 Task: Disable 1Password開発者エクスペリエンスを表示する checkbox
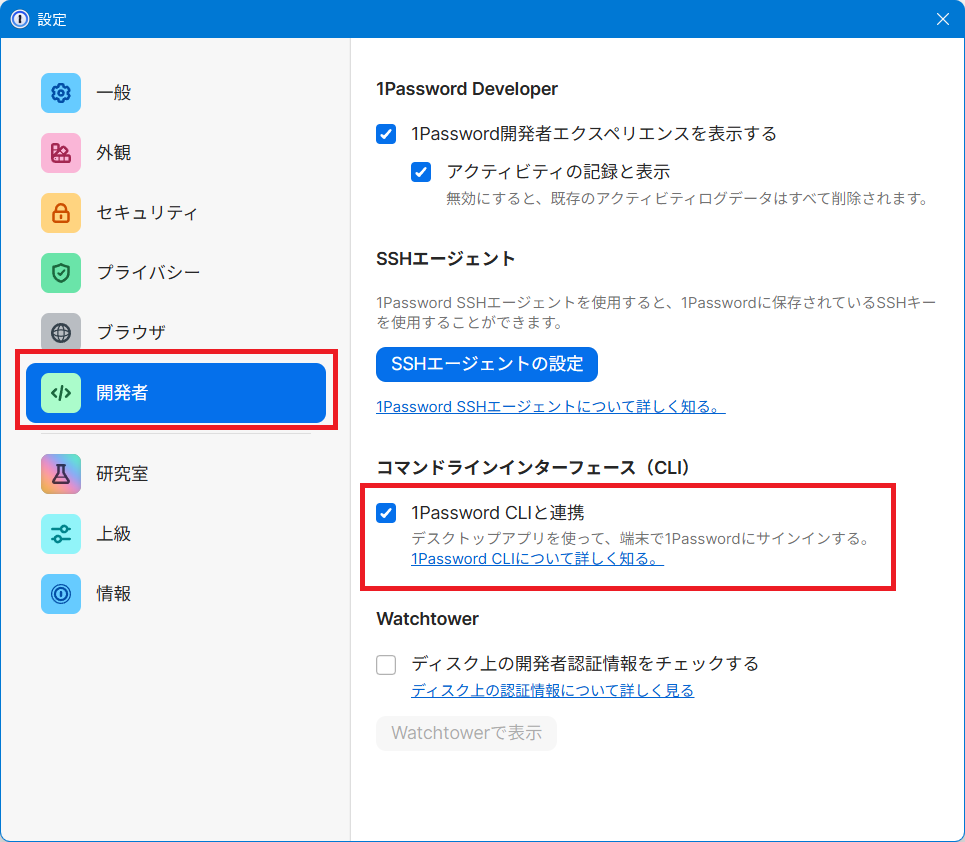[x=386, y=134]
